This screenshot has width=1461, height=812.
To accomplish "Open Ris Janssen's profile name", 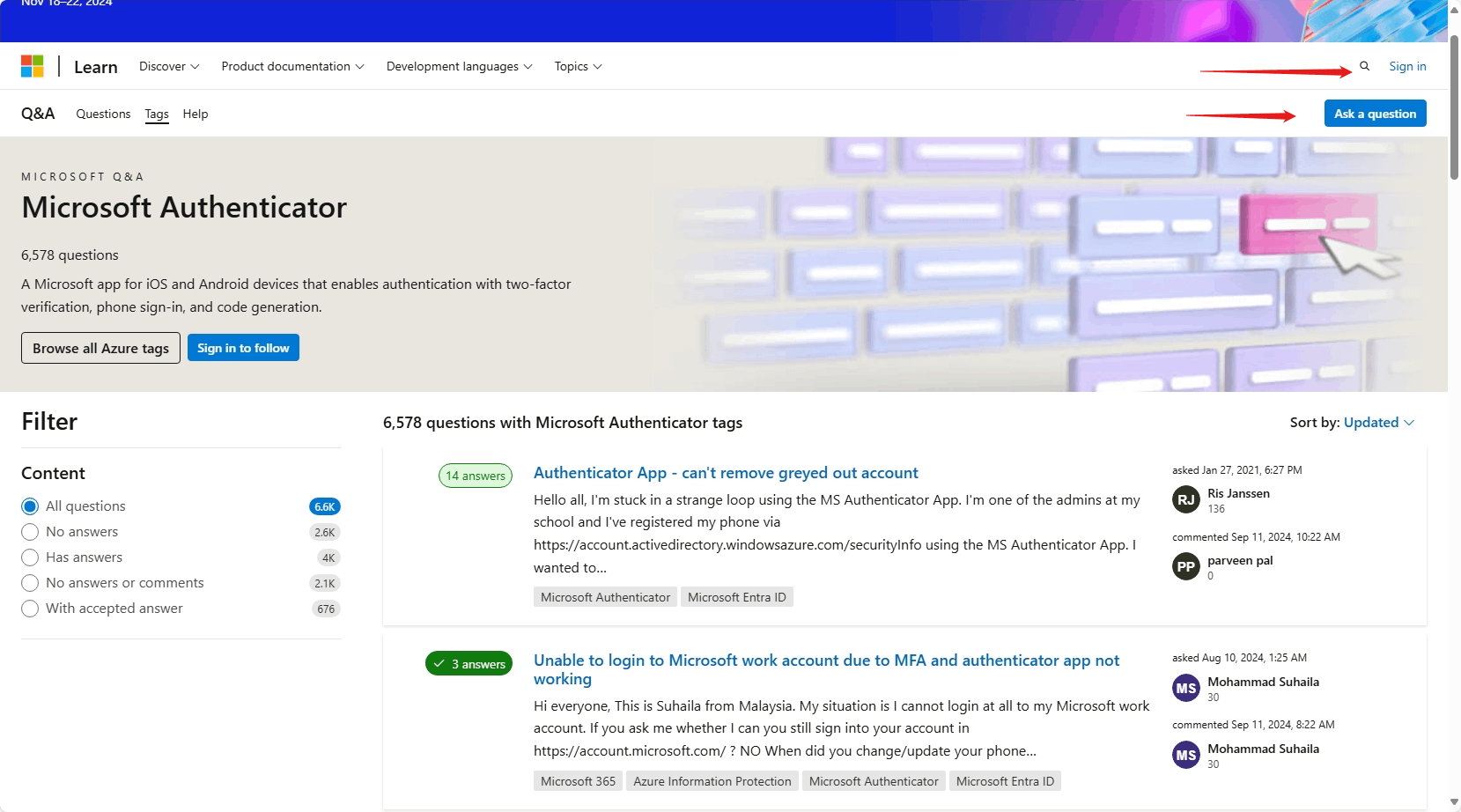I will (1238, 493).
